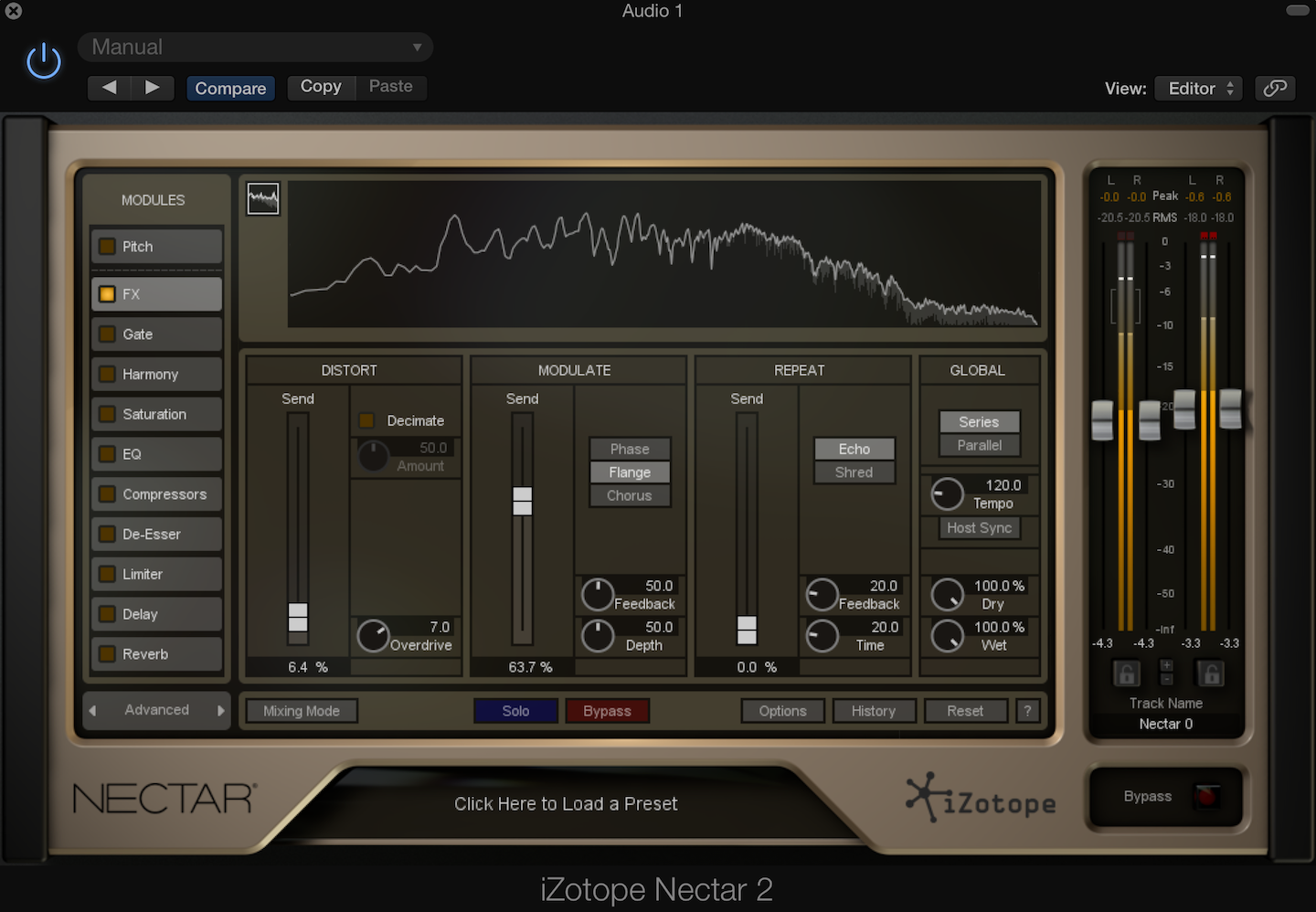Click the Modulate Feedback knob

click(x=598, y=595)
